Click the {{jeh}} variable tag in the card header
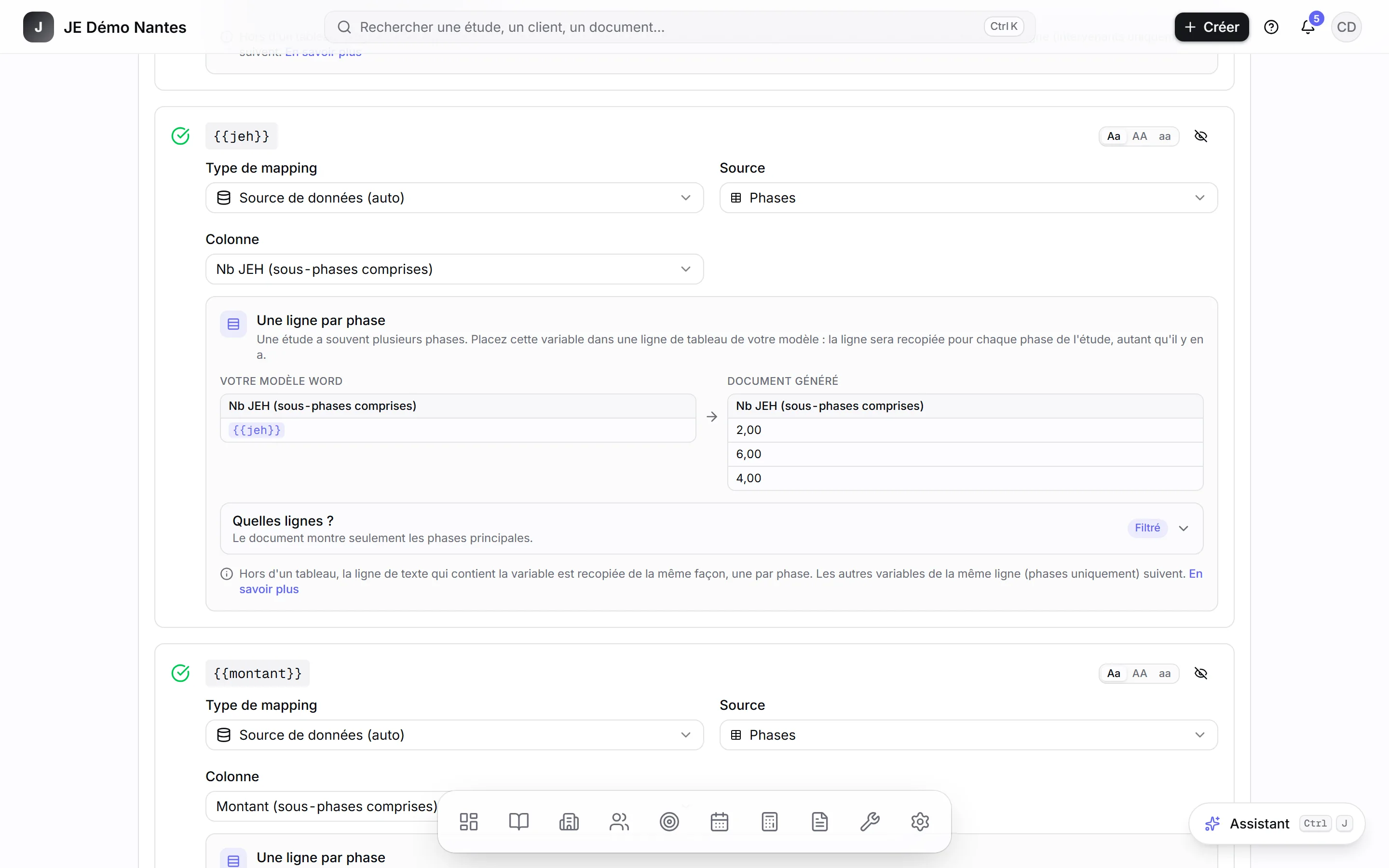Viewport: 1389px width, 868px height. point(242,136)
